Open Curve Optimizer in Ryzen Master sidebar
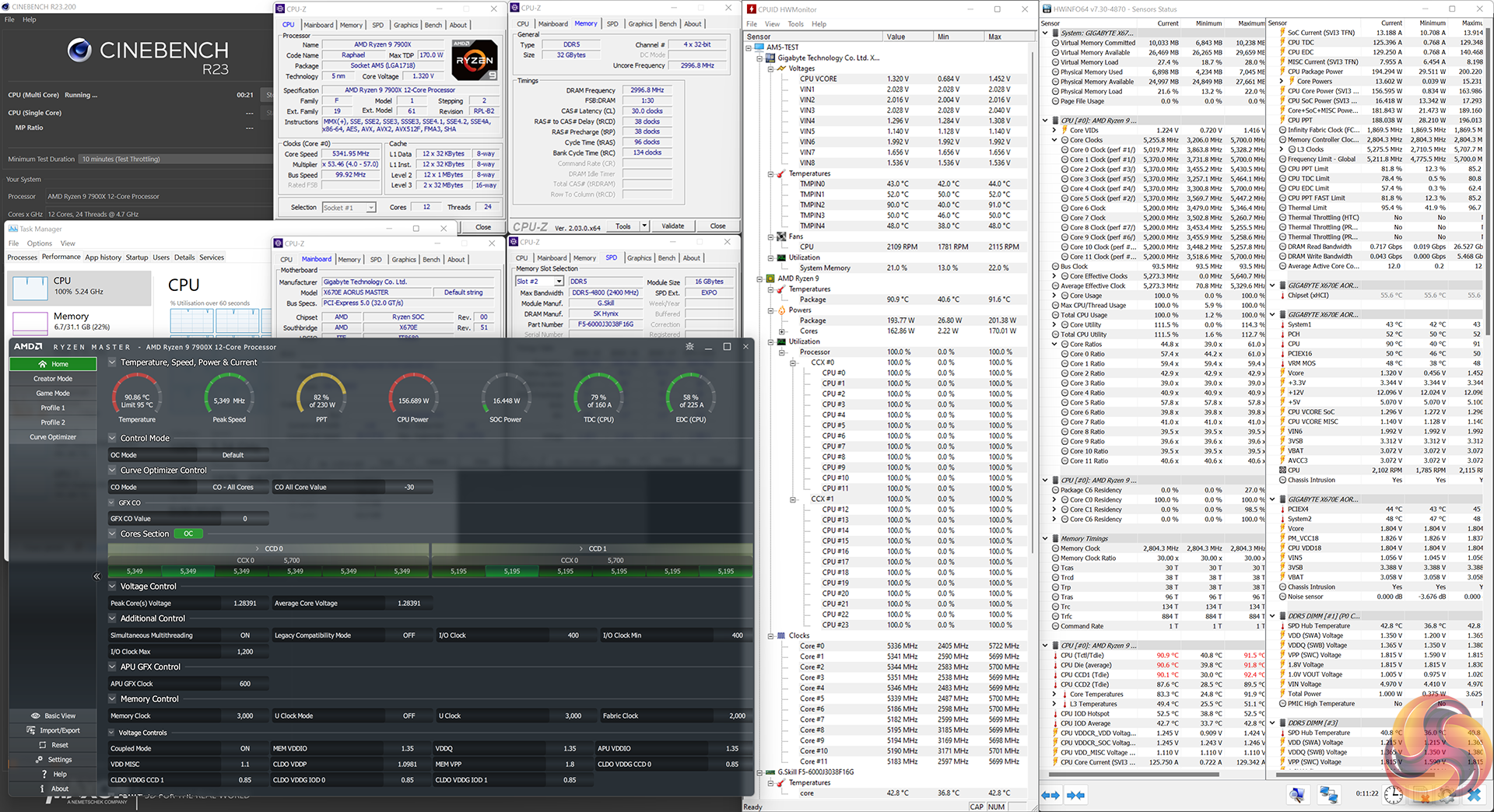This screenshot has width=1494, height=812. (53, 437)
